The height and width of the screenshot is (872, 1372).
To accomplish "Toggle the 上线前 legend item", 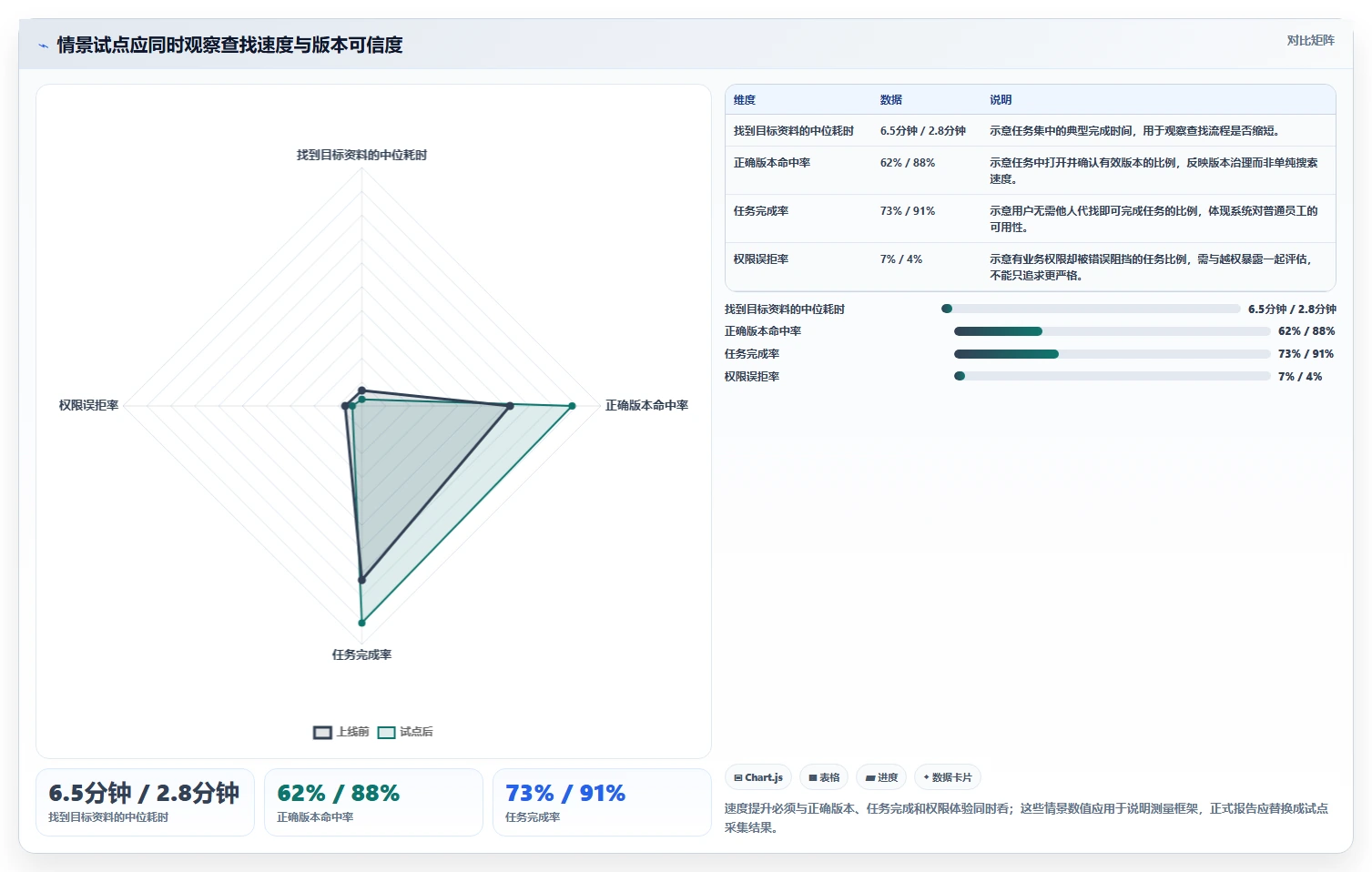I will (x=341, y=732).
